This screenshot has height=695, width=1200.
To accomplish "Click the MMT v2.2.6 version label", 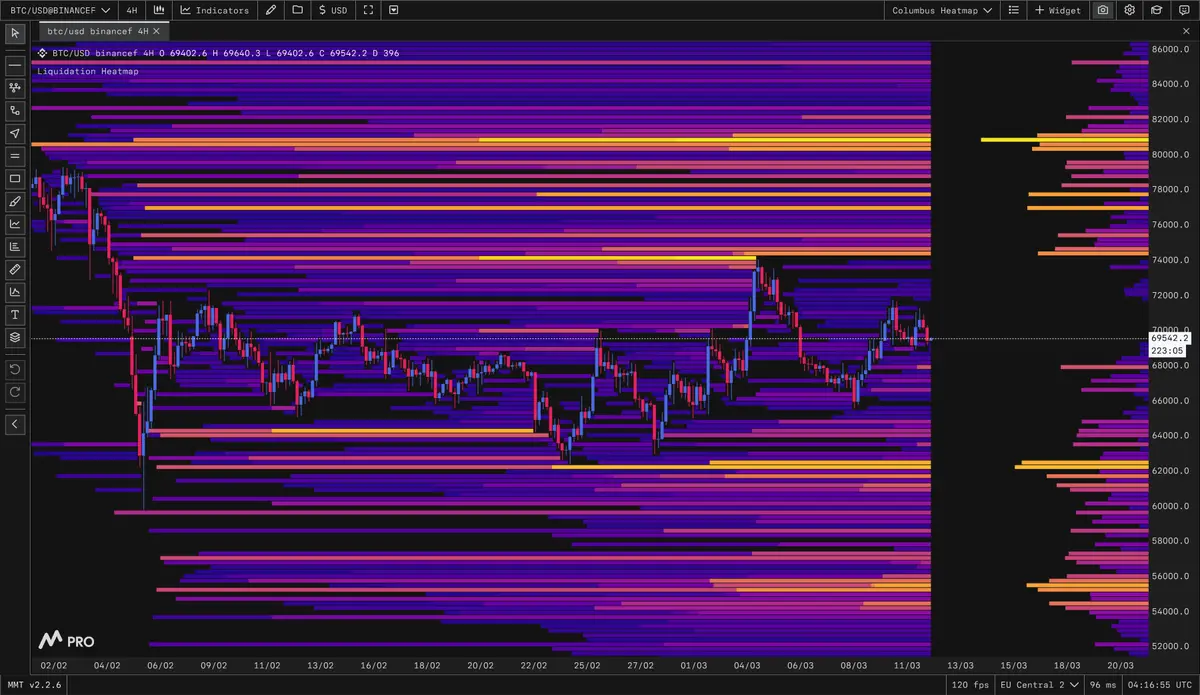I will [33, 685].
